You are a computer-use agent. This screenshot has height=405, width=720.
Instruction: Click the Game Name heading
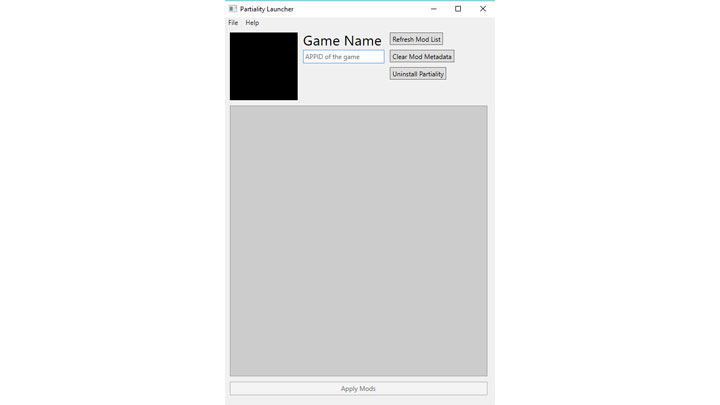342,40
